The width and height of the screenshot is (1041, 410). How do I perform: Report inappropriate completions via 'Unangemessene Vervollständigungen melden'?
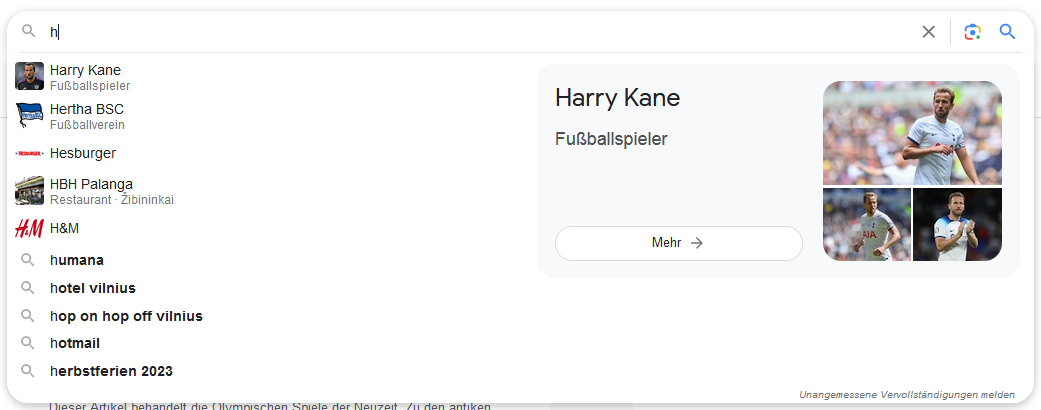pyautogui.click(x=907, y=395)
